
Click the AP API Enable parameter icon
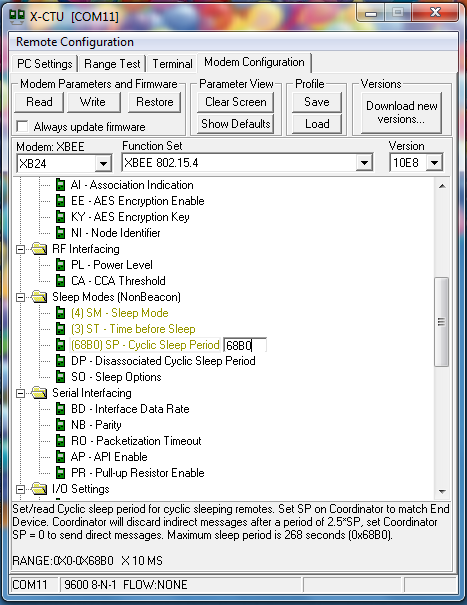(x=60, y=457)
